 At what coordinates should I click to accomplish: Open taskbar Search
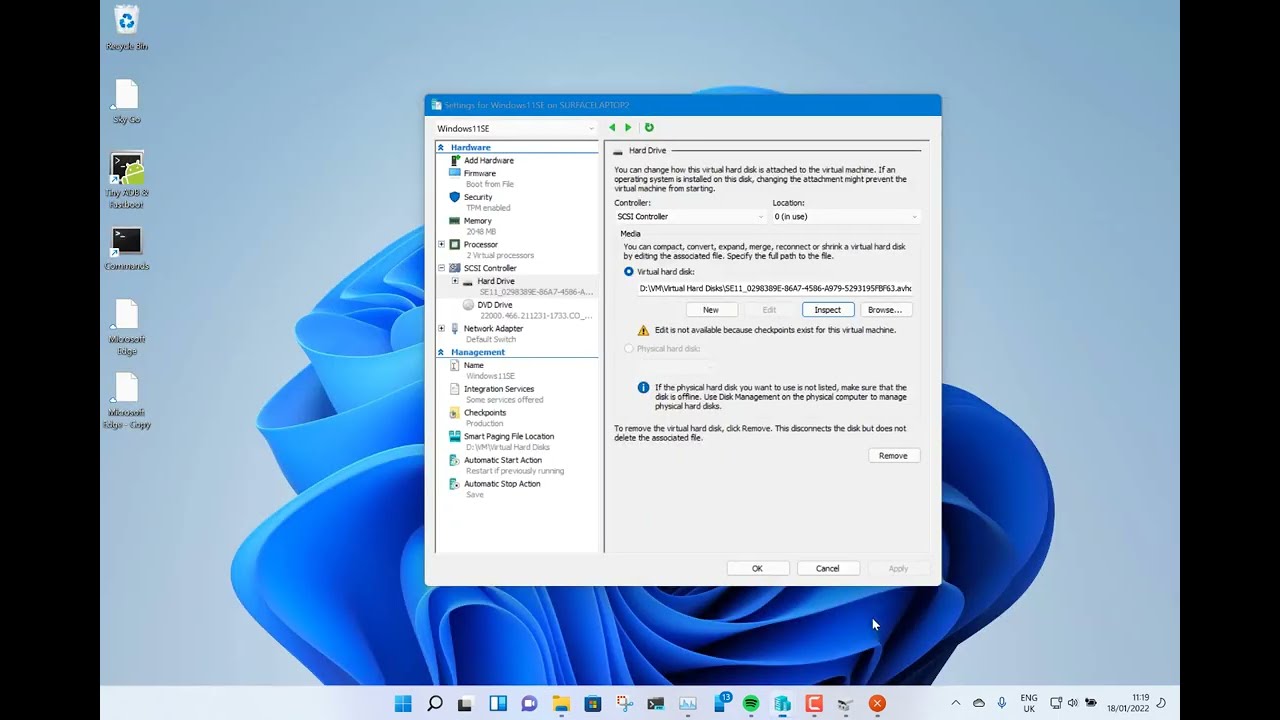[x=435, y=704]
